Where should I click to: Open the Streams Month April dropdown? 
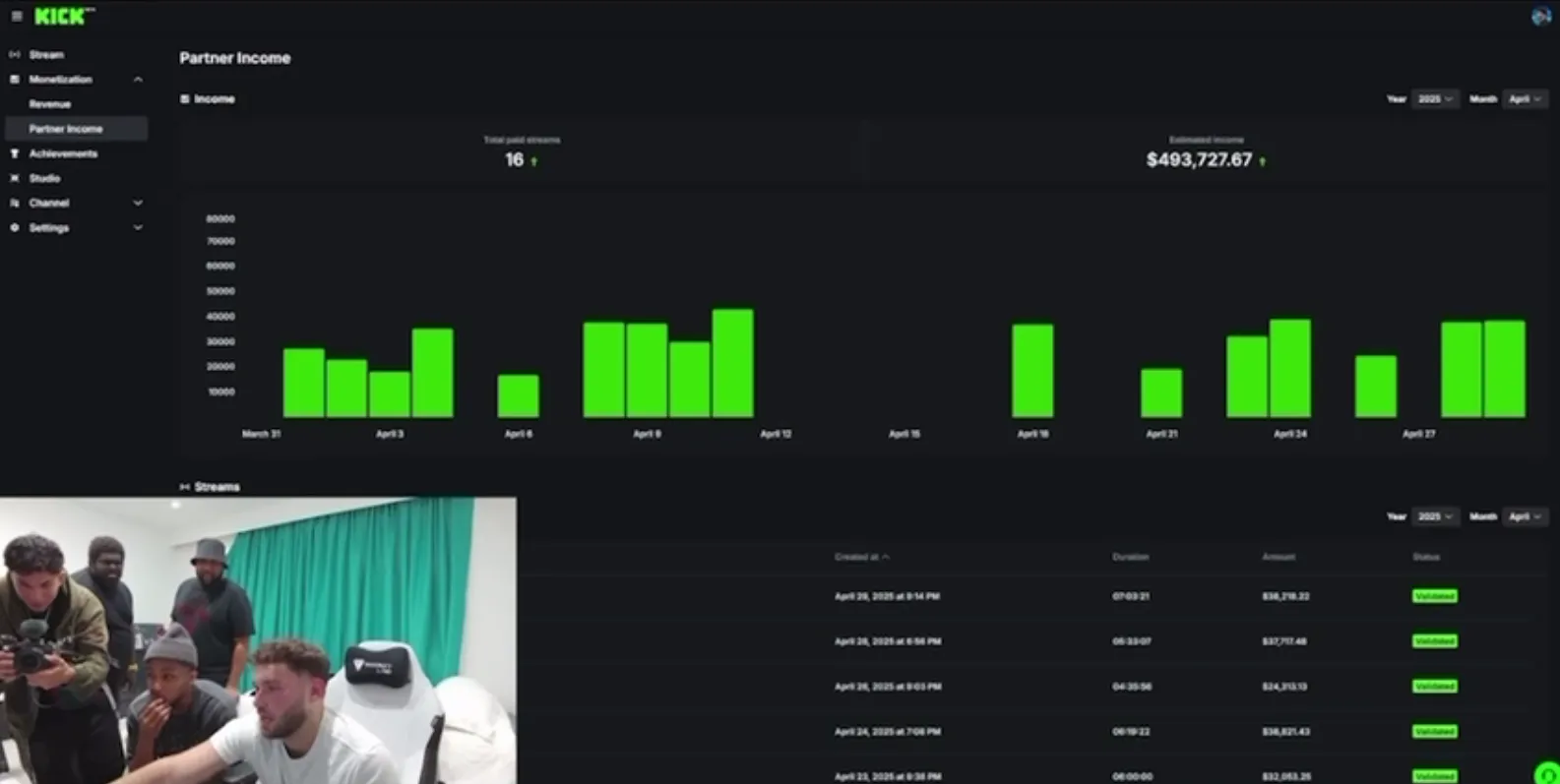(x=1525, y=516)
